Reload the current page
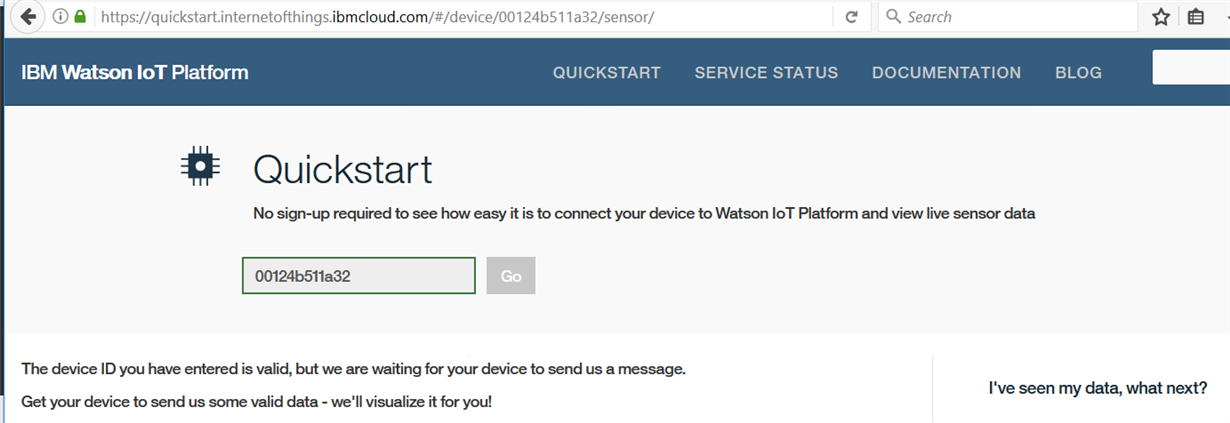Screen dimensions: 1230x423 tap(852, 17)
